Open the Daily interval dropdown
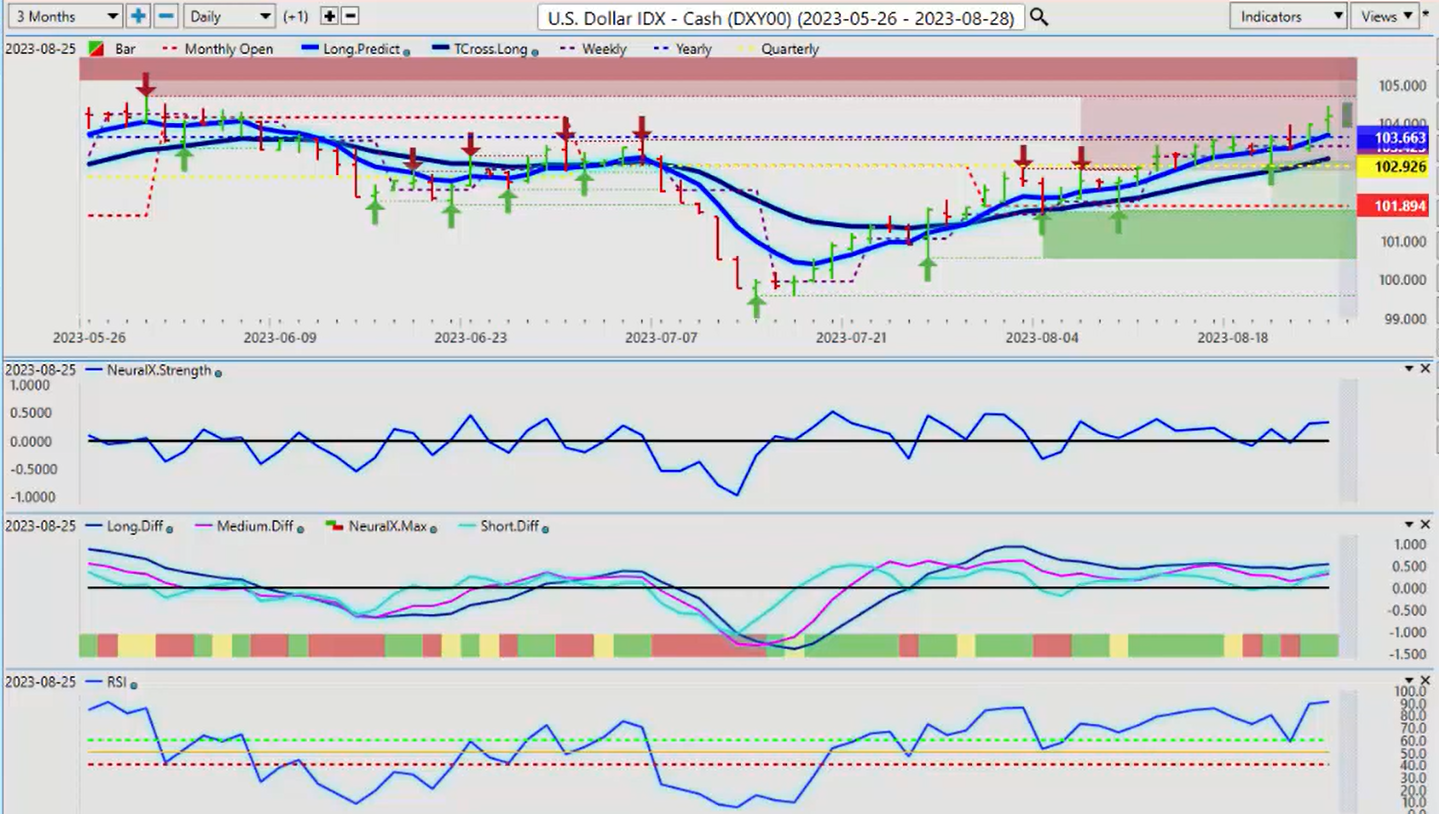Screen dimensions: 1439x814 coord(229,16)
